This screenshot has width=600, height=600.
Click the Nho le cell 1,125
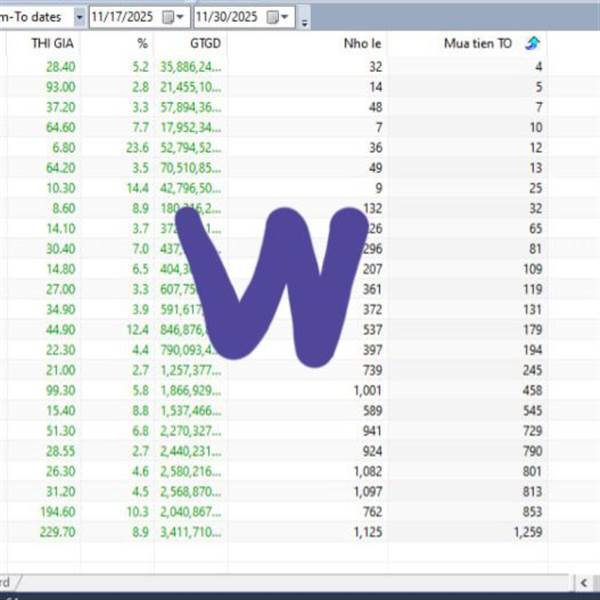(368, 532)
